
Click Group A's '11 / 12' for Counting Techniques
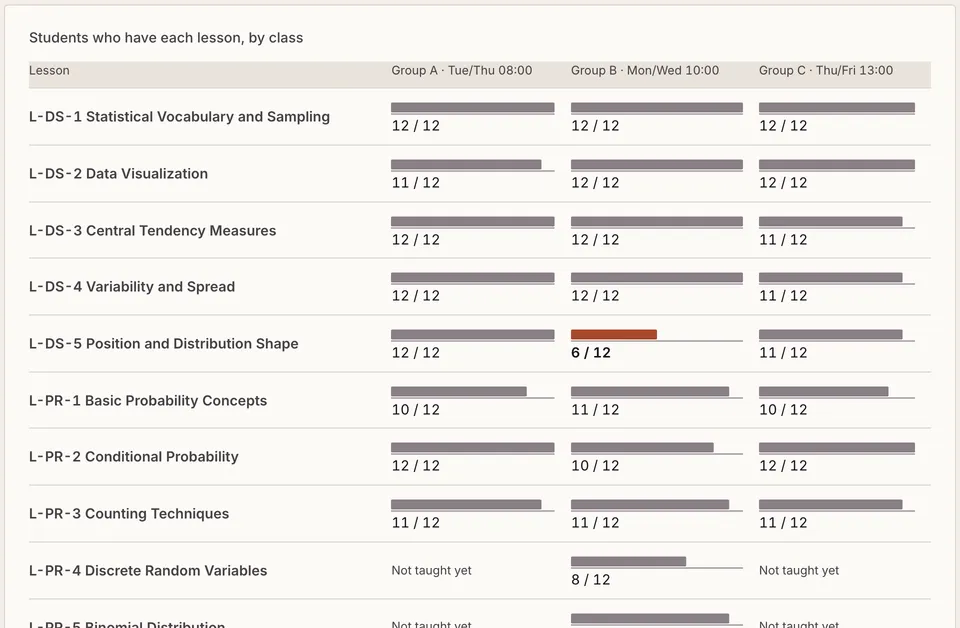[416, 523]
